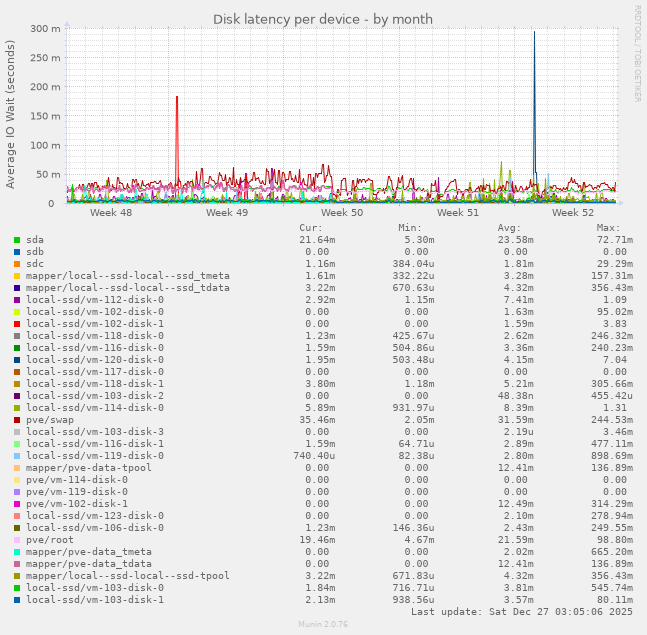
Task: Click the vm-103-disk-0 max value '545.74m'
Action: (x=612, y=588)
